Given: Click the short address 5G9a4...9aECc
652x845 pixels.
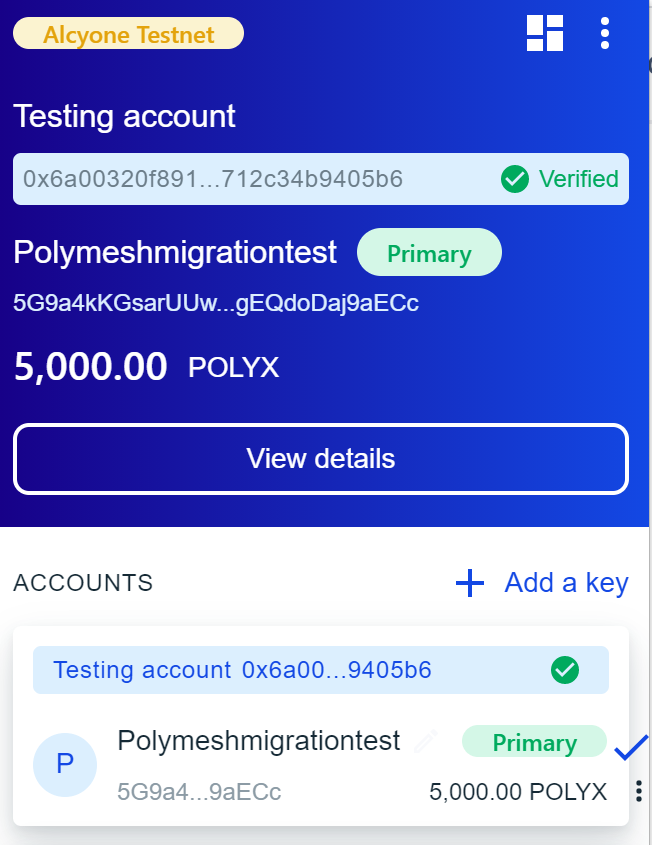Looking at the screenshot, I should coord(199,793).
